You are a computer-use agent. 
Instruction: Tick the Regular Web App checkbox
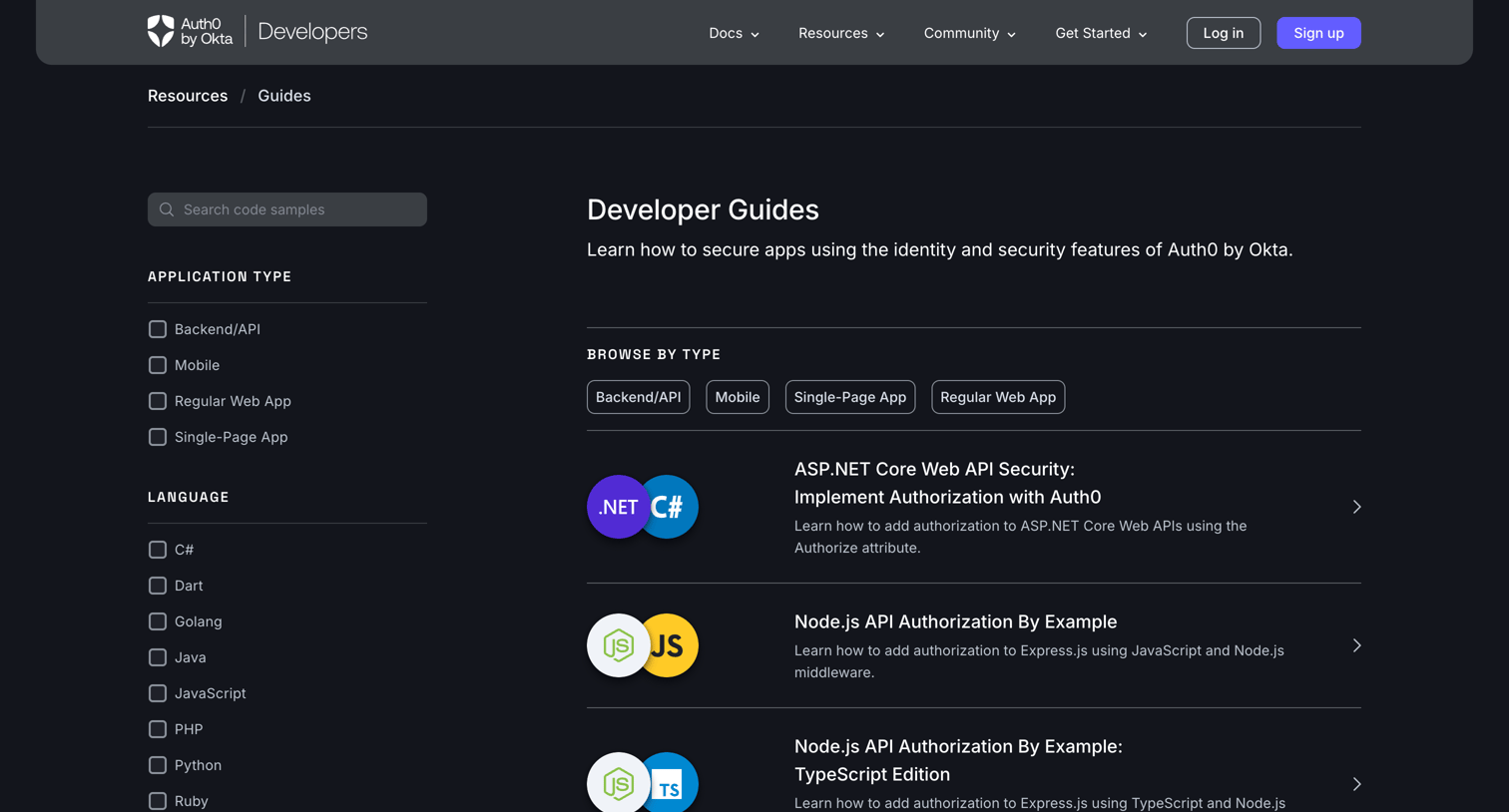point(158,401)
